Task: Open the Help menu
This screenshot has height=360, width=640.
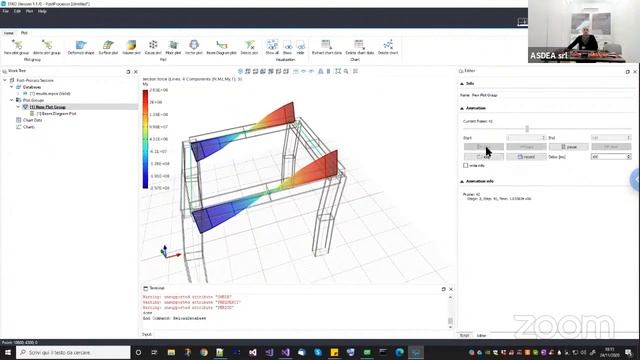Action: coord(42,11)
